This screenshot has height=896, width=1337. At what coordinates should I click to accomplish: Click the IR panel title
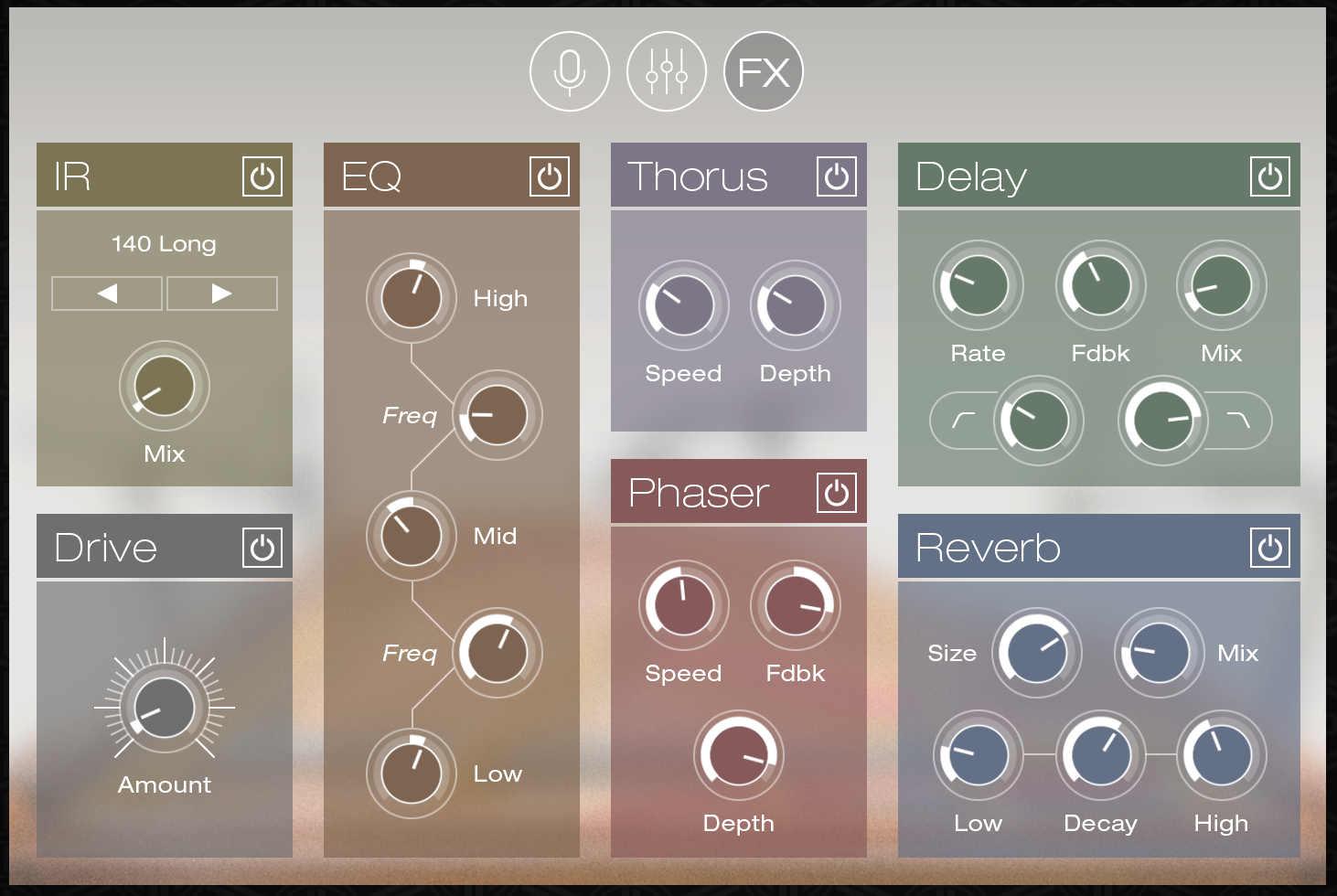click(72, 176)
